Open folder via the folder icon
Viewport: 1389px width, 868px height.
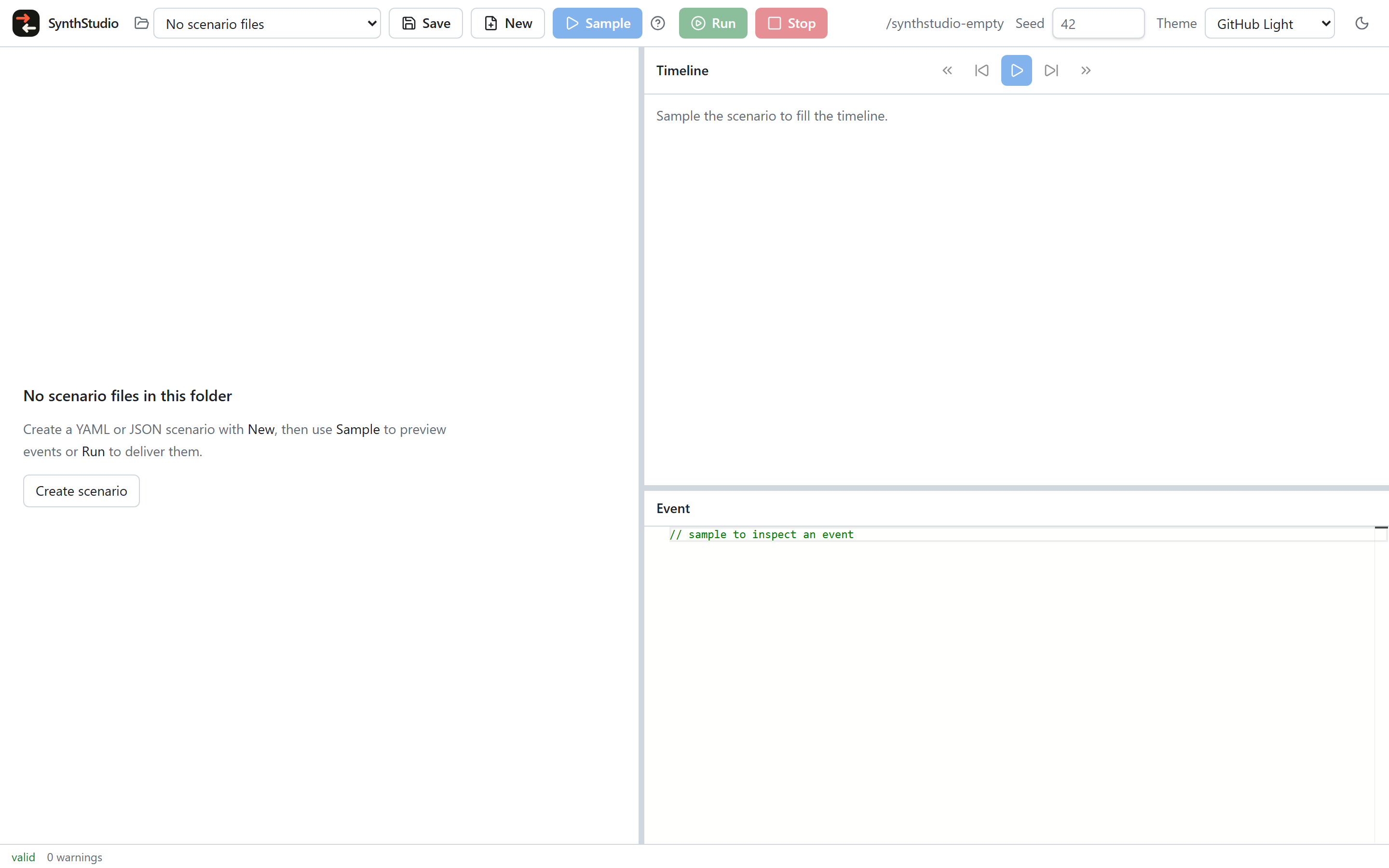(141, 23)
